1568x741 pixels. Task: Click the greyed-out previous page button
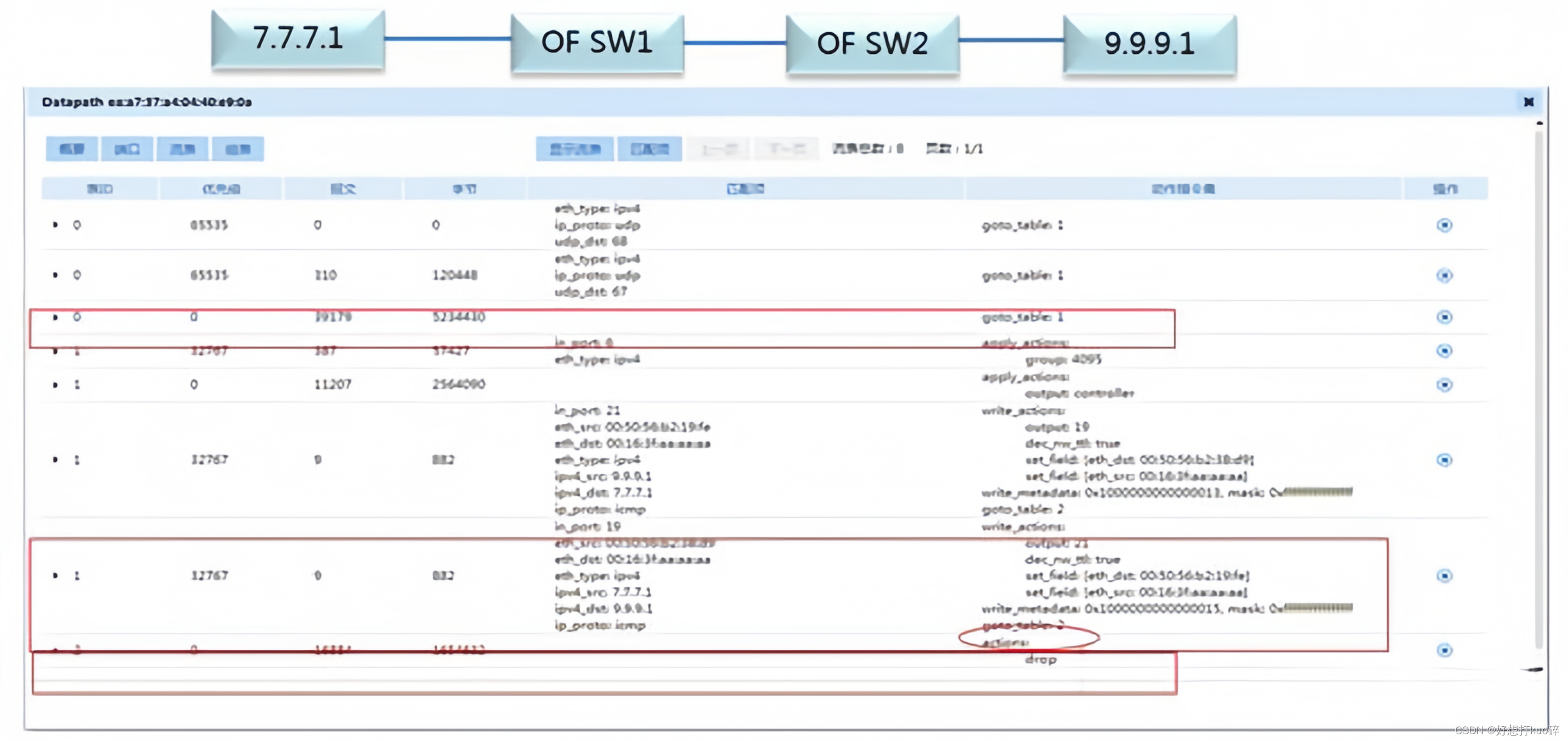click(719, 148)
